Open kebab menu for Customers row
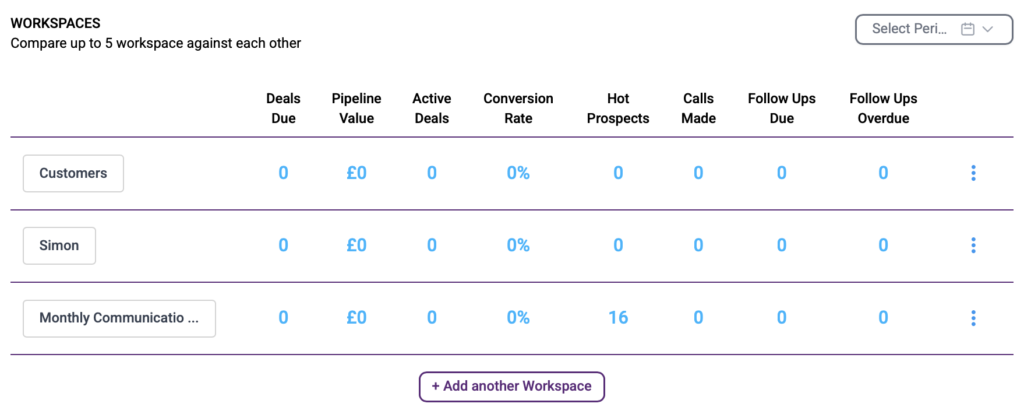The image size is (1024, 414). click(x=973, y=173)
